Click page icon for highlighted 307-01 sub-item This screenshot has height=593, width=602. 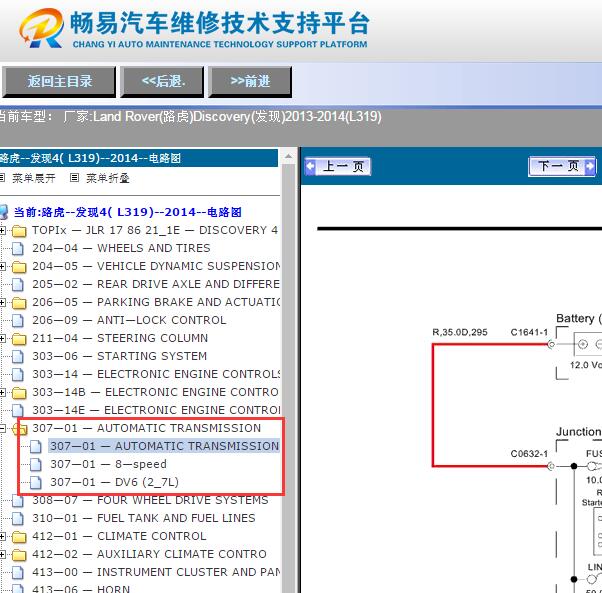[36, 446]
